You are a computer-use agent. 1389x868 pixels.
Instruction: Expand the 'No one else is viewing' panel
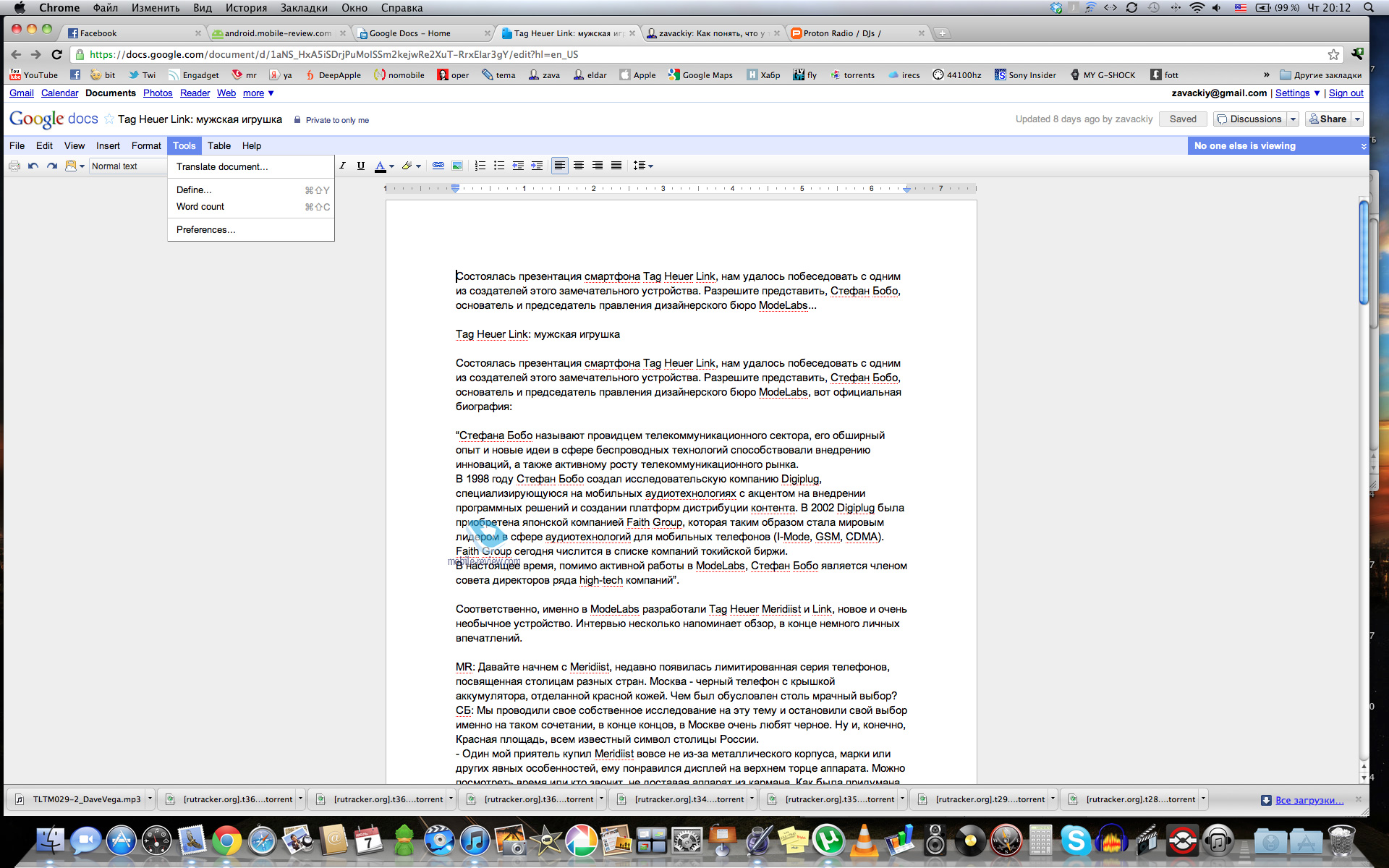coord(1364,146)
